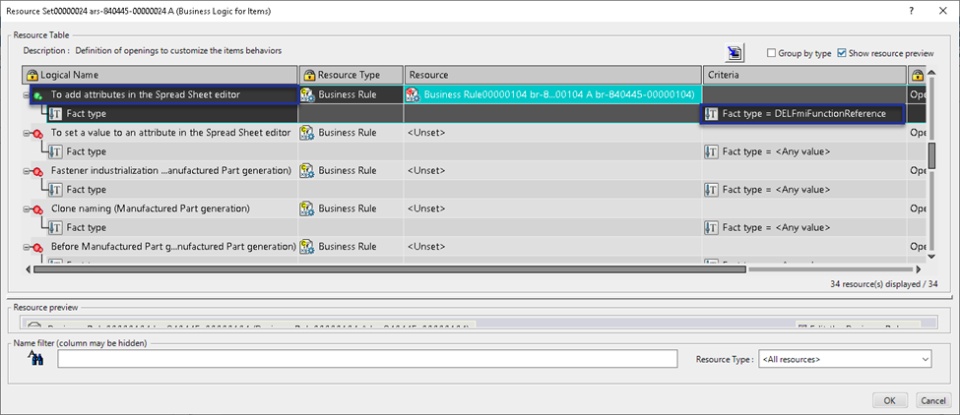960x415 pixels.
Task: Click the horizontal scrollbar thumb of the resource table
Action: pos(389,269)
